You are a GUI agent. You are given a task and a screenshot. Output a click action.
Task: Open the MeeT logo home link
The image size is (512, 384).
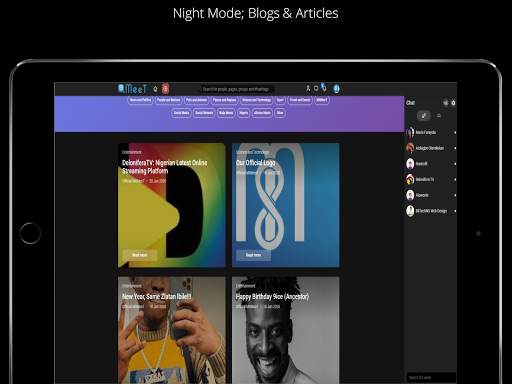[132, 89]
